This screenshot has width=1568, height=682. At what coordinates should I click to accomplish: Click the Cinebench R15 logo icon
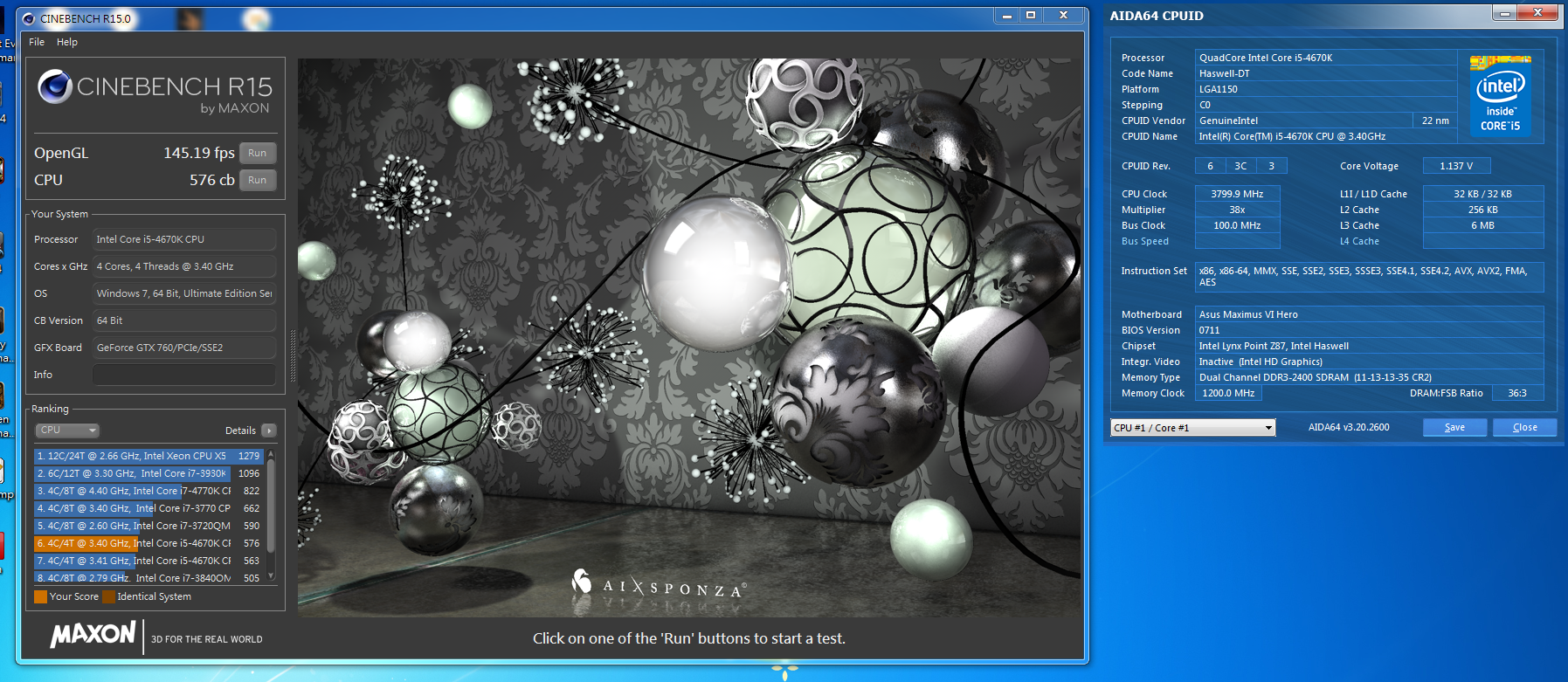(55, 86)
